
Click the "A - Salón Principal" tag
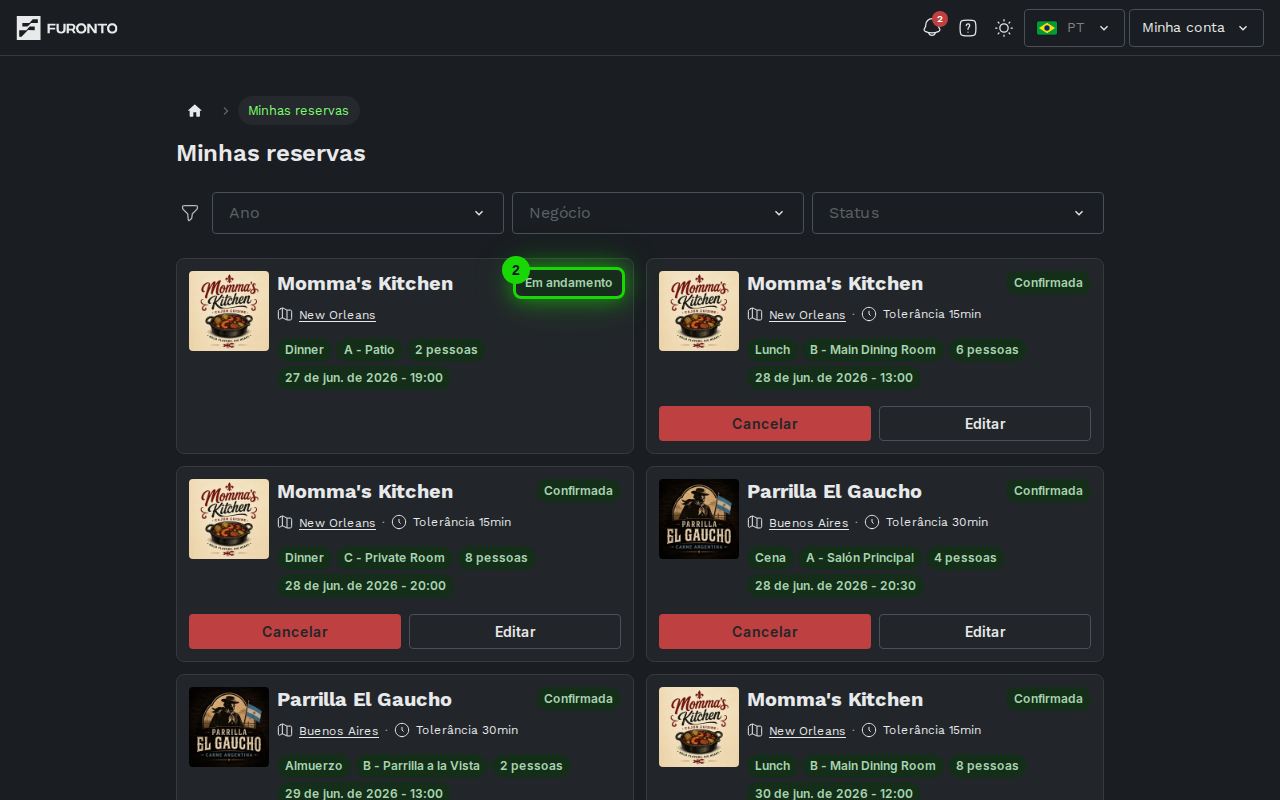click(860, 558)
